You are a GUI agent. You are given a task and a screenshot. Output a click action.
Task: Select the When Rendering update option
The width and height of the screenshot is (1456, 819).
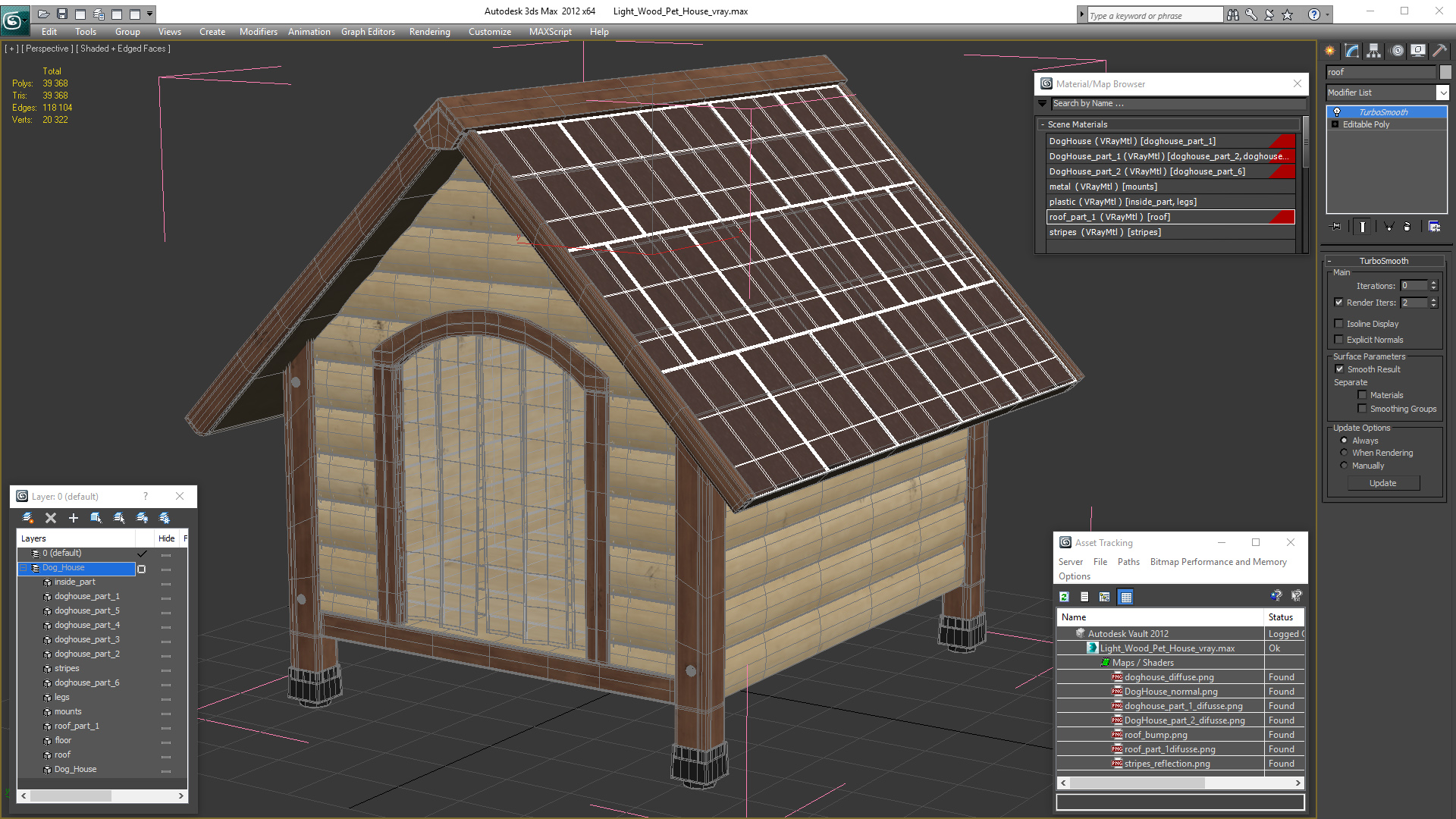click(x=1345, y=453)
